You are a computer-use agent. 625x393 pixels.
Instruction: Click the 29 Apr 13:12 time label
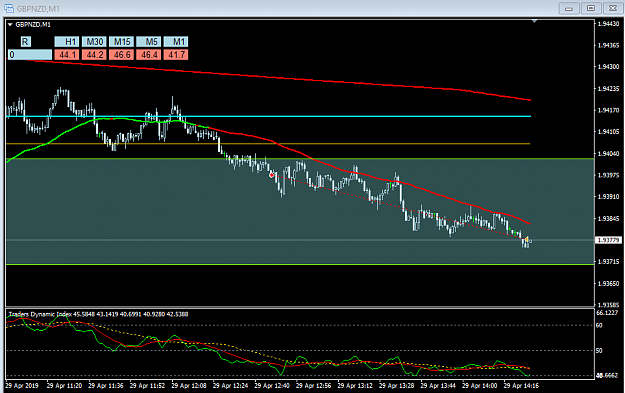coord(355,385)
